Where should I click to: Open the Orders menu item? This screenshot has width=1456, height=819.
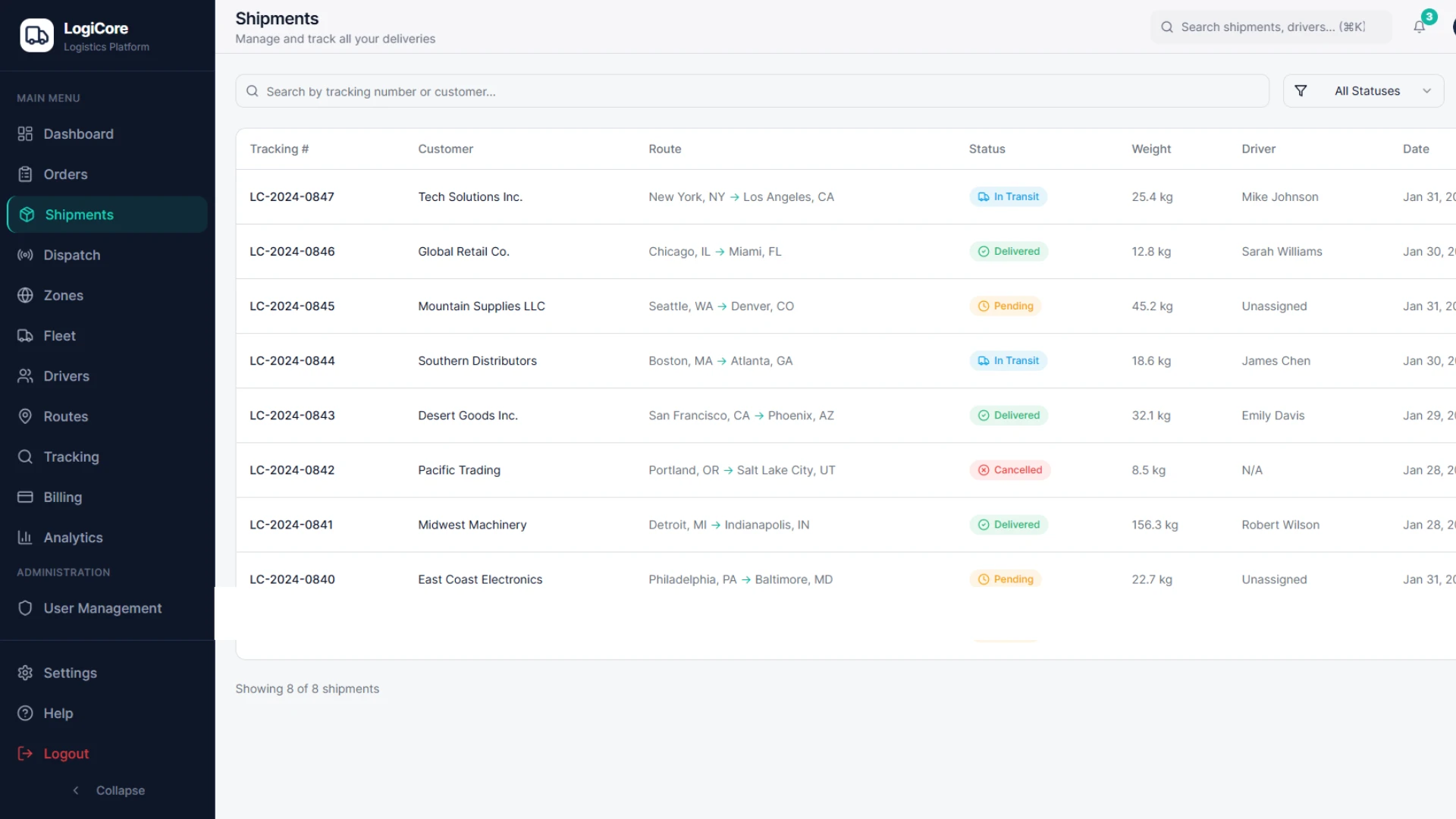click(107, 174)
